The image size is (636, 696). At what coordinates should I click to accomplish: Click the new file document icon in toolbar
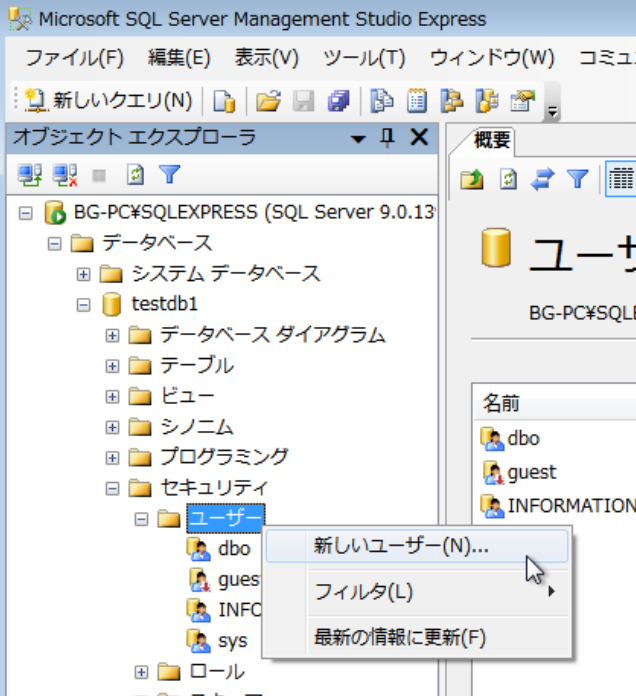click(x=224, y=101)
